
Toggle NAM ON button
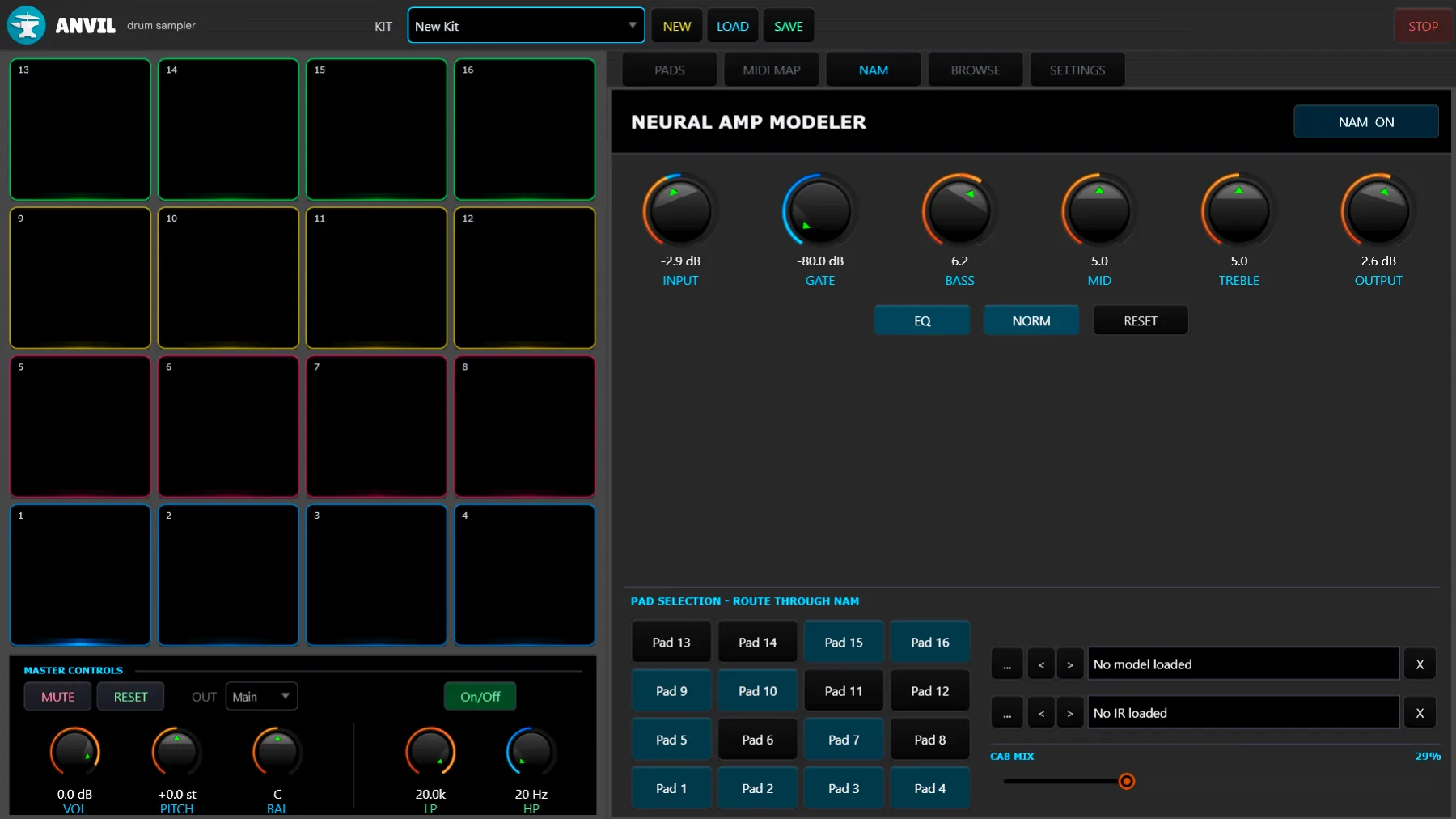point(1366,122)
